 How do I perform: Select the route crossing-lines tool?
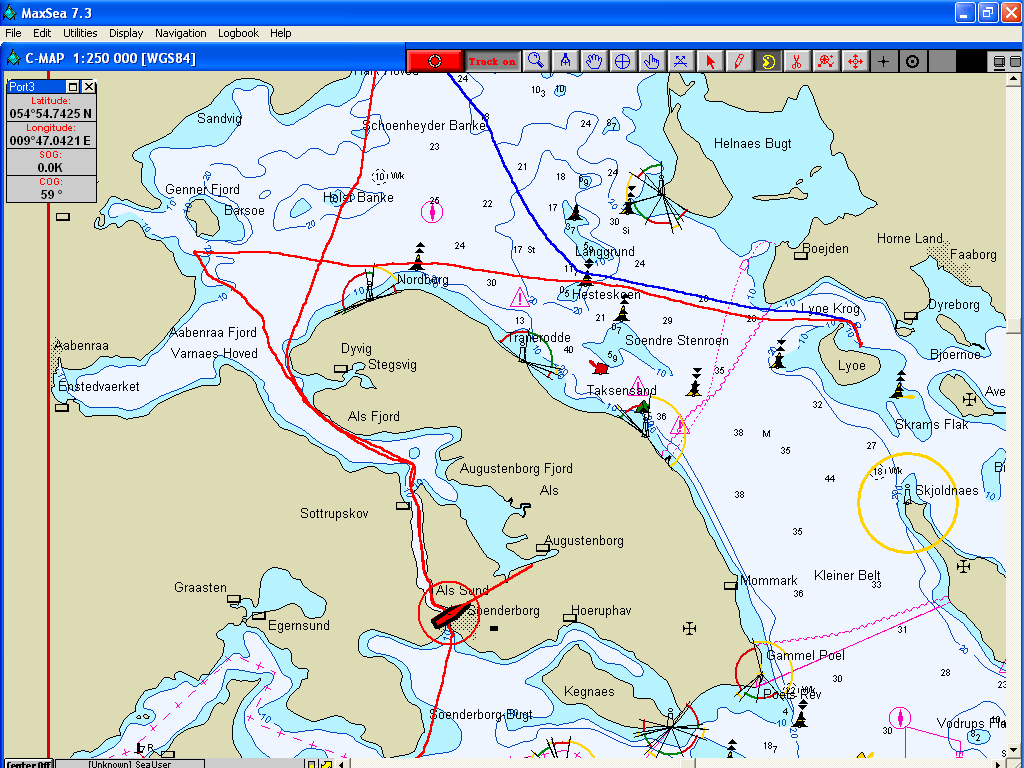click(680, 61)
